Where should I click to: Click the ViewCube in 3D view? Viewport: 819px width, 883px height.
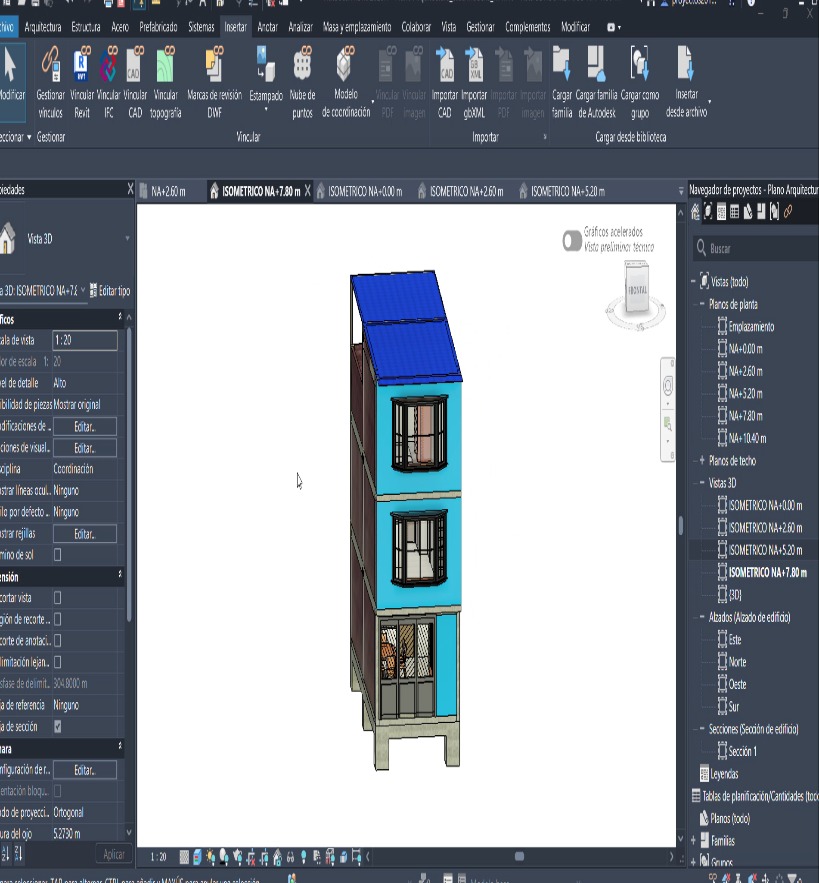[x=637, y=288]
